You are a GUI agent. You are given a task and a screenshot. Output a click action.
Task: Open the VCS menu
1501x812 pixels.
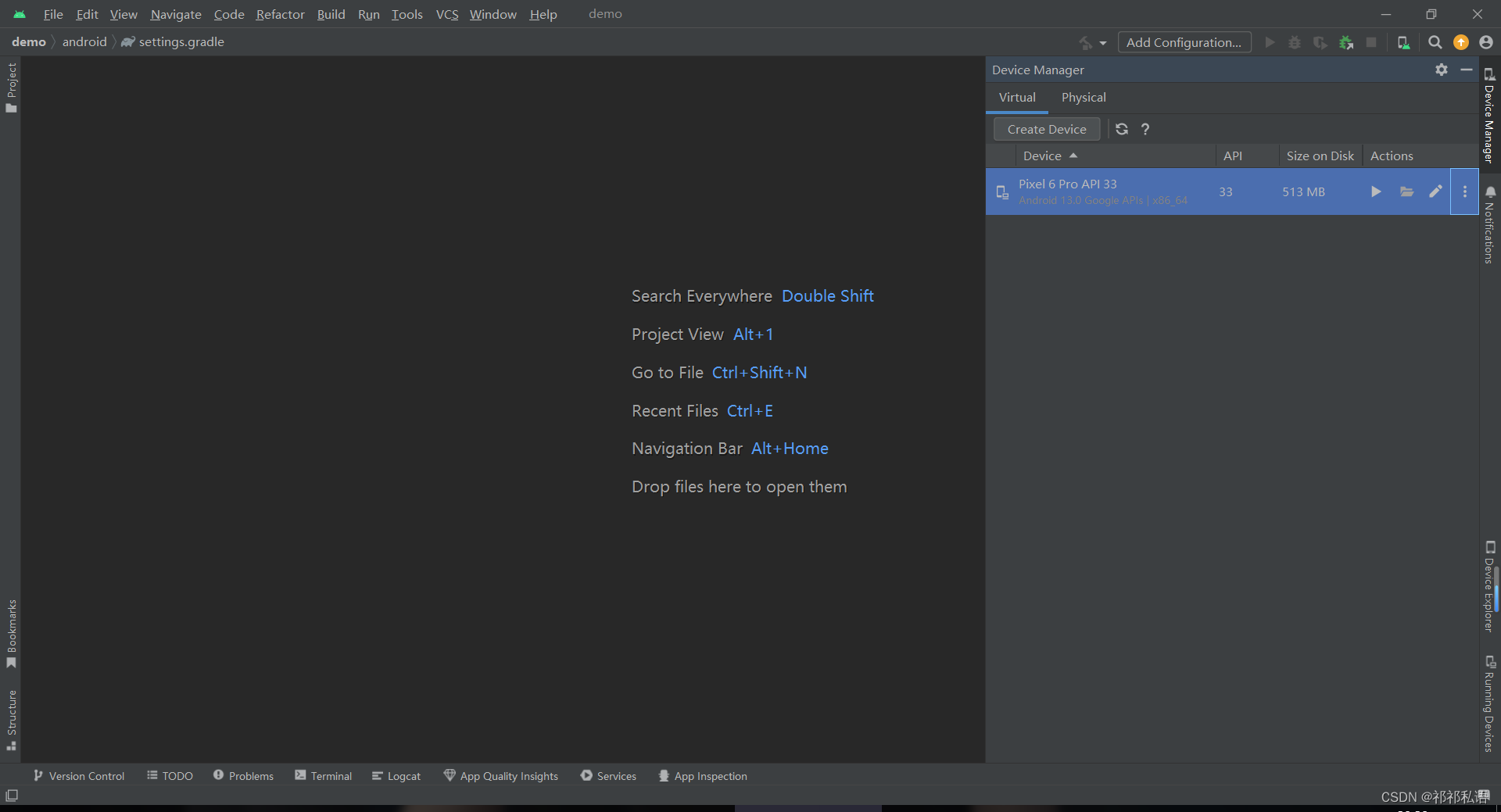(x=447, y=14)
